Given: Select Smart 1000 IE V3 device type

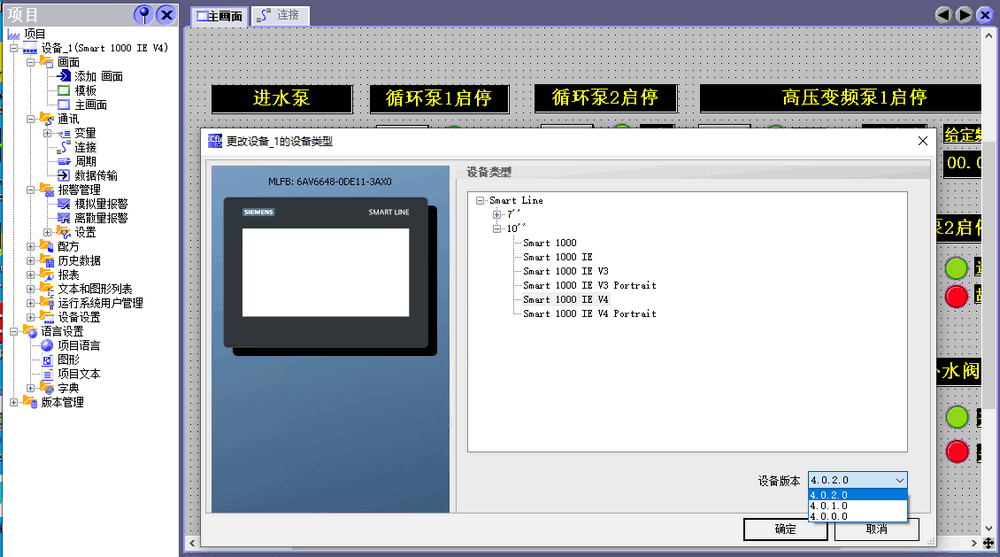Looking at the screenshot, I should (566, 271).
